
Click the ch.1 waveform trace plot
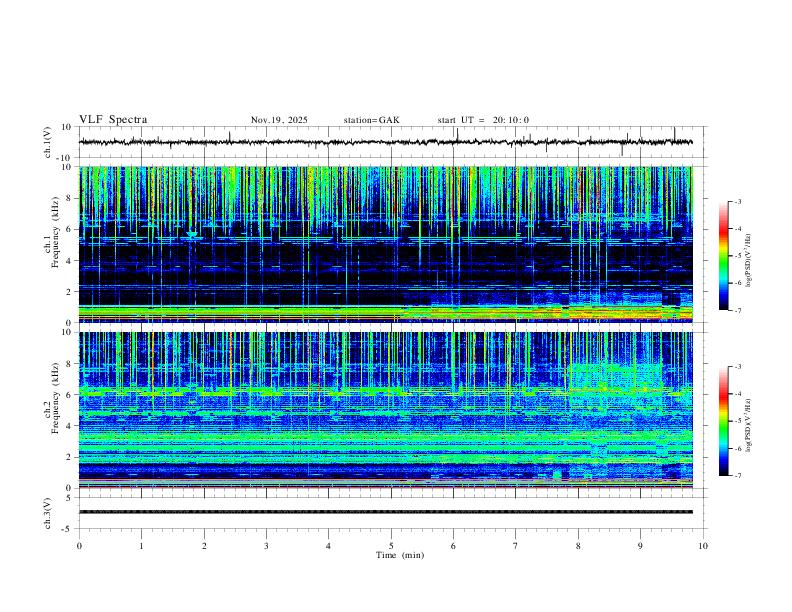[392, 142]
